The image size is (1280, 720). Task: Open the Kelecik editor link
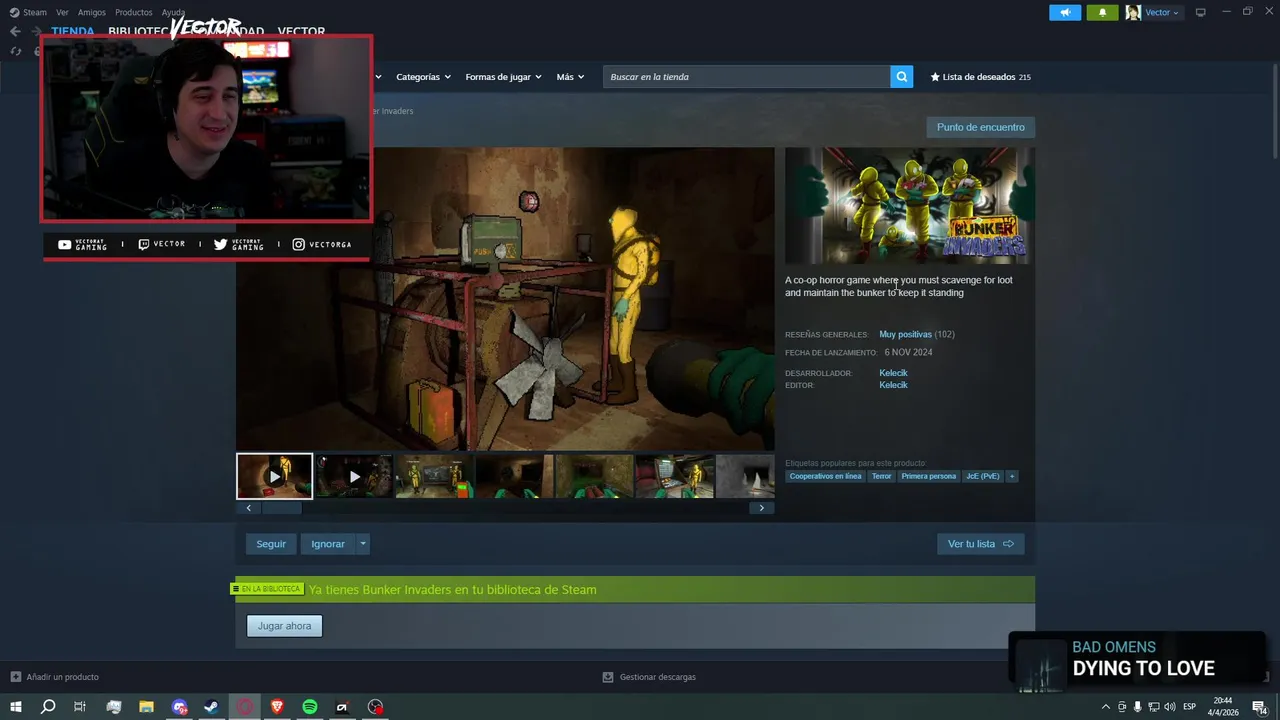893,385
